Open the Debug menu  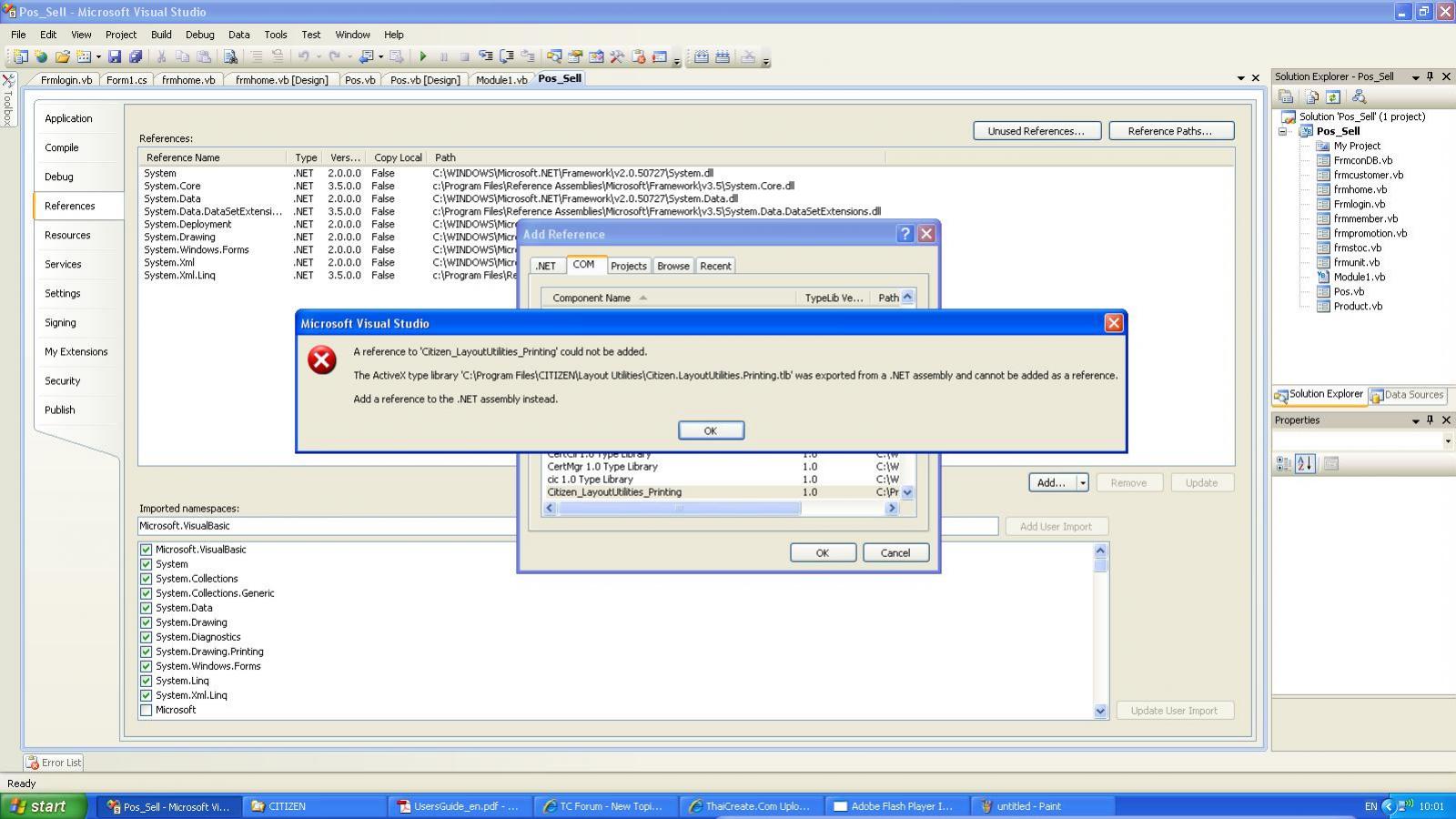[x=199, y=35]
